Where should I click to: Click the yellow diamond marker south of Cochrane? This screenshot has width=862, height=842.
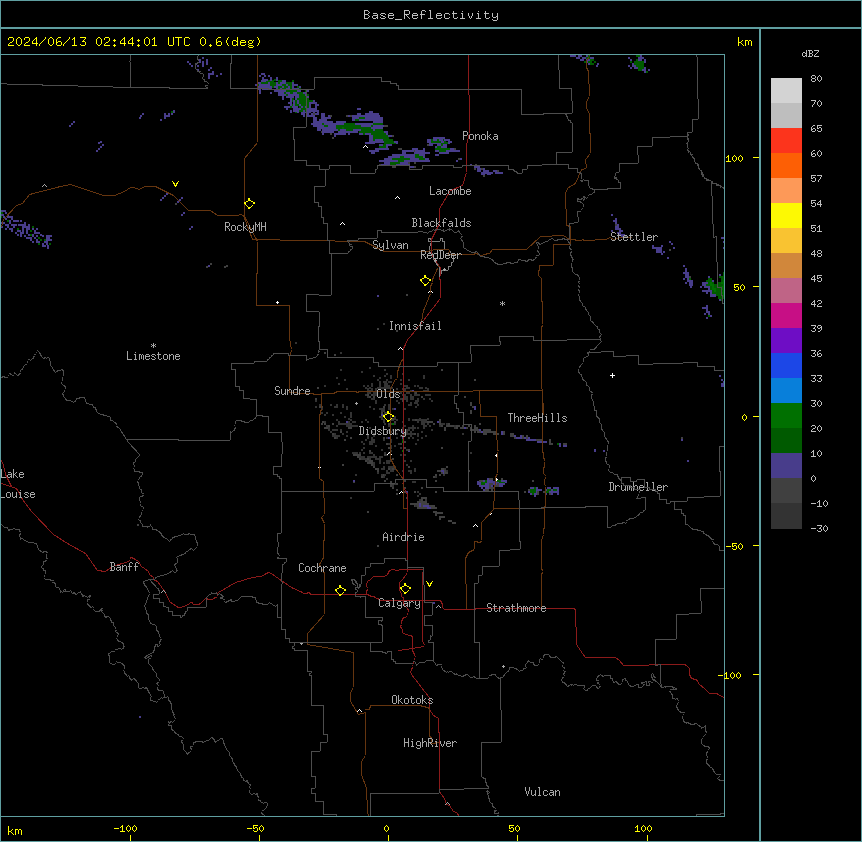point(340,590)
